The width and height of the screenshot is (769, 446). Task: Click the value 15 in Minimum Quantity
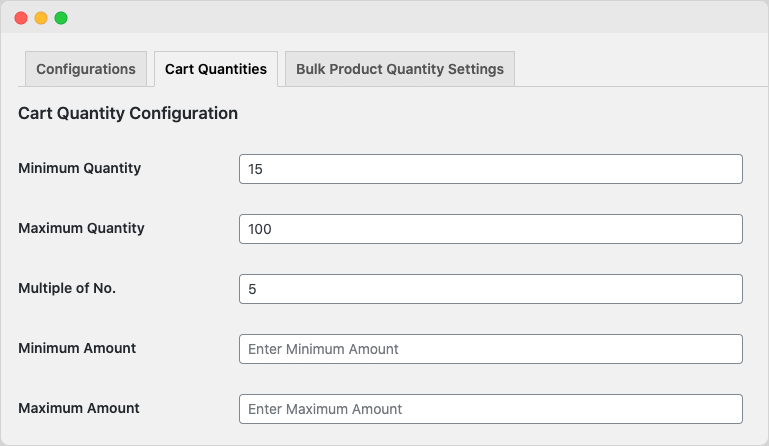(256, 169)
